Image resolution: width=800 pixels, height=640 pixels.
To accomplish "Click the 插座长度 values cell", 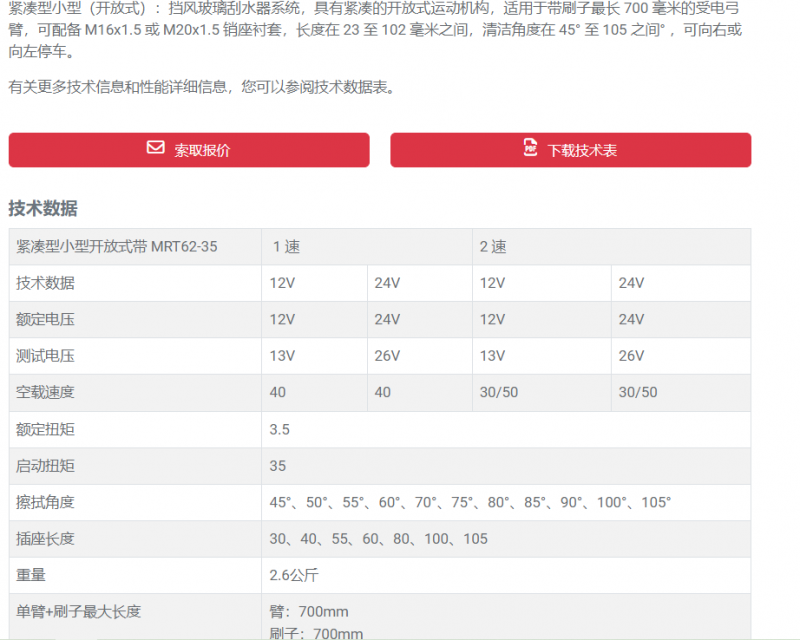I will pyautogui.click(x=506, y=539).
